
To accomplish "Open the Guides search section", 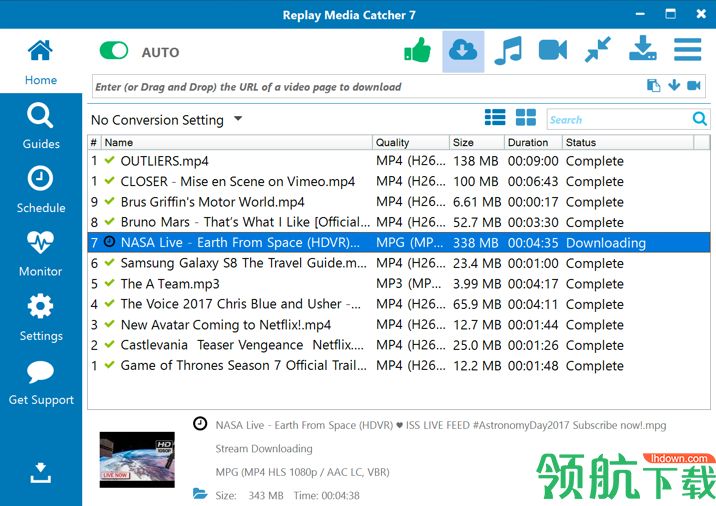I will tap(41, 126).
